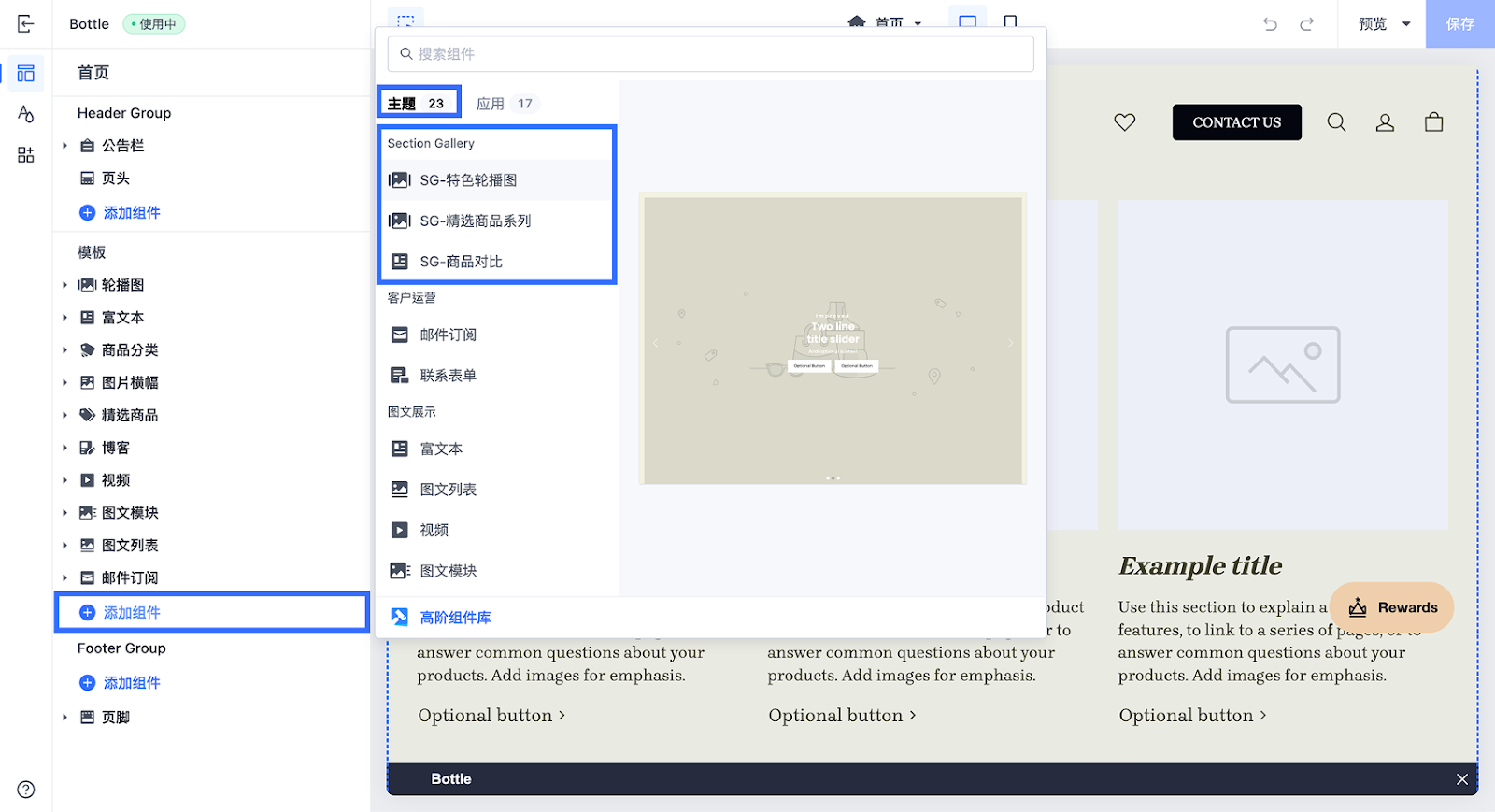Select the 主题 tab
Image resolution: width=1495 pixels, height=812 pixels.
pos(419,103)
